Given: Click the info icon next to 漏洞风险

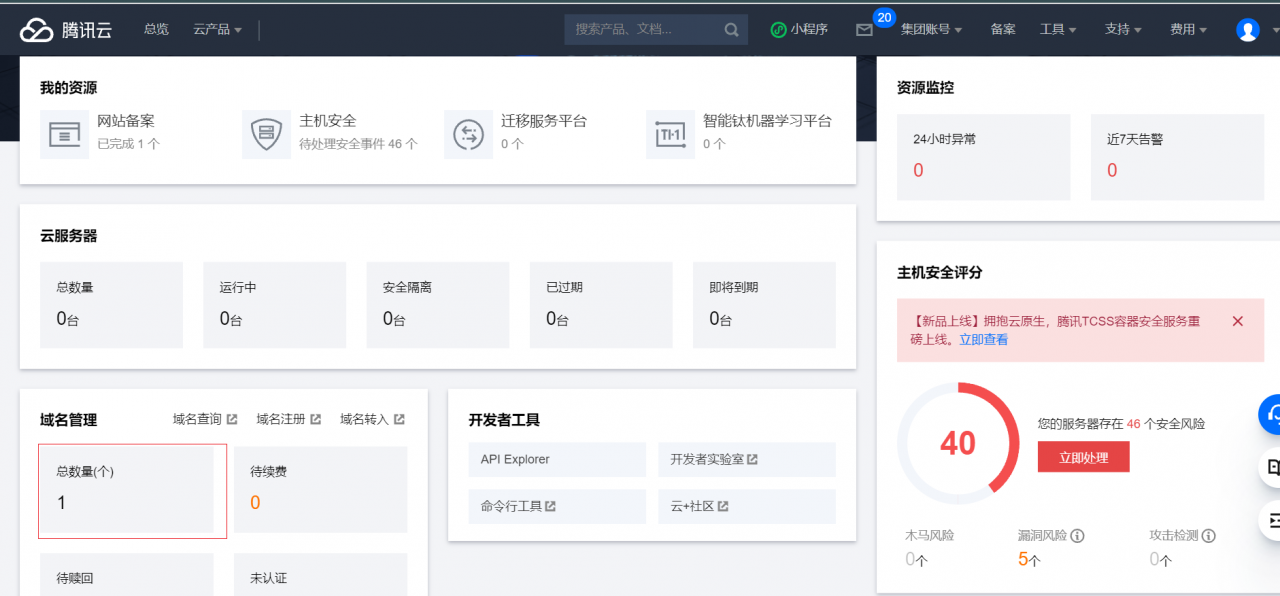Looking at the screenshot, I should [1078, 536].
